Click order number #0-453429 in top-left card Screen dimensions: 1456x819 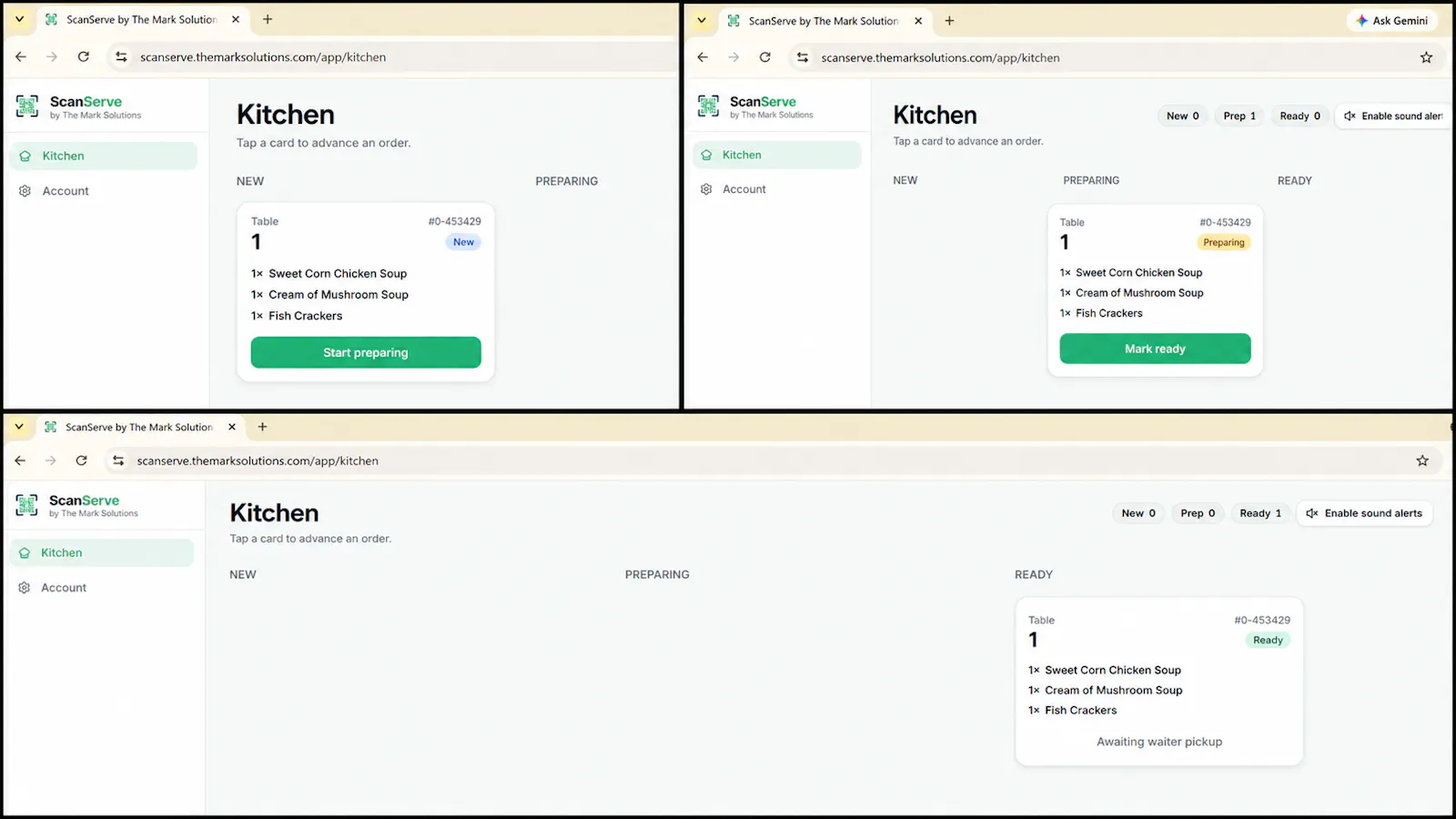454,221
